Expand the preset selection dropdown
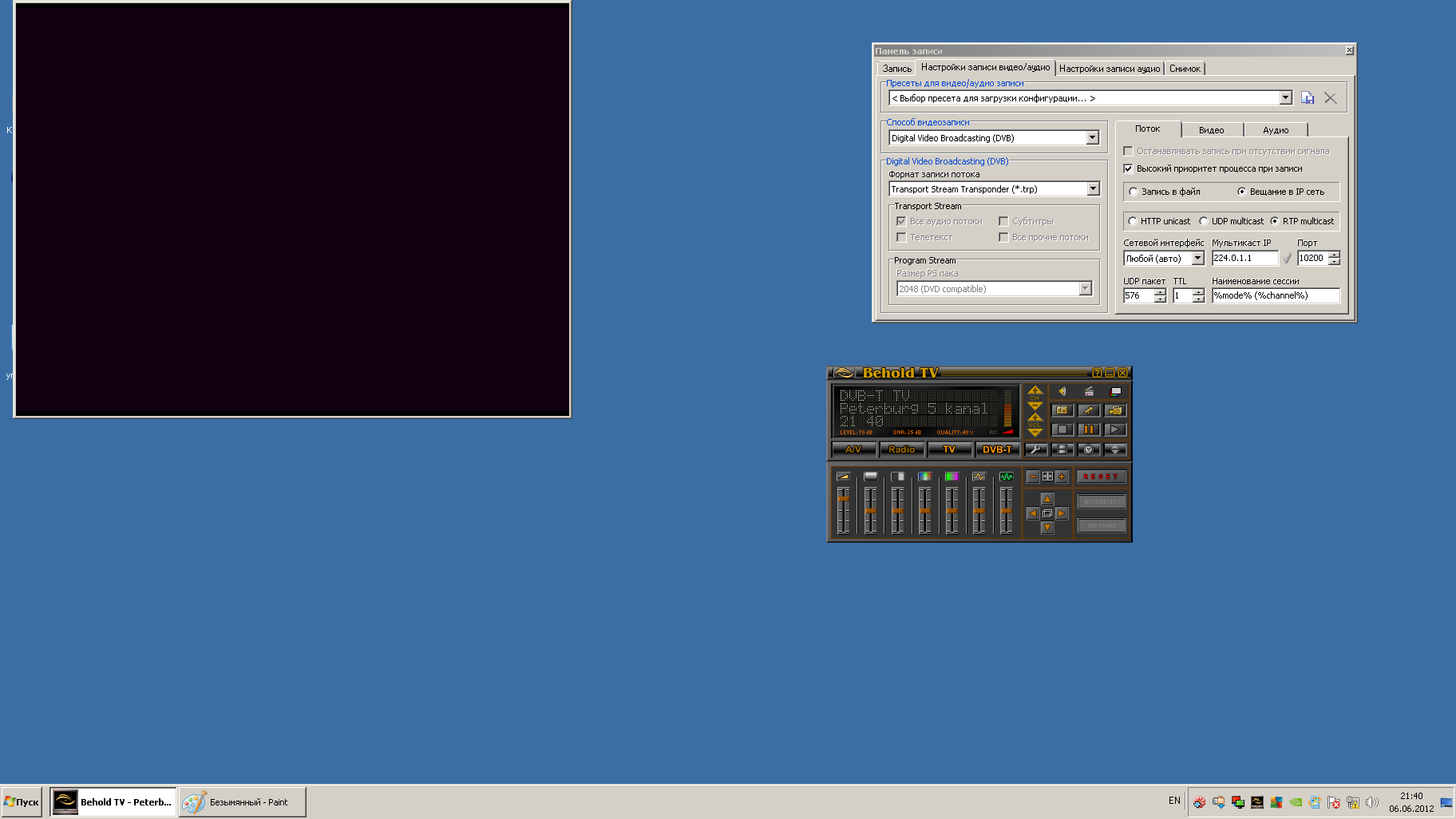 1285,97
